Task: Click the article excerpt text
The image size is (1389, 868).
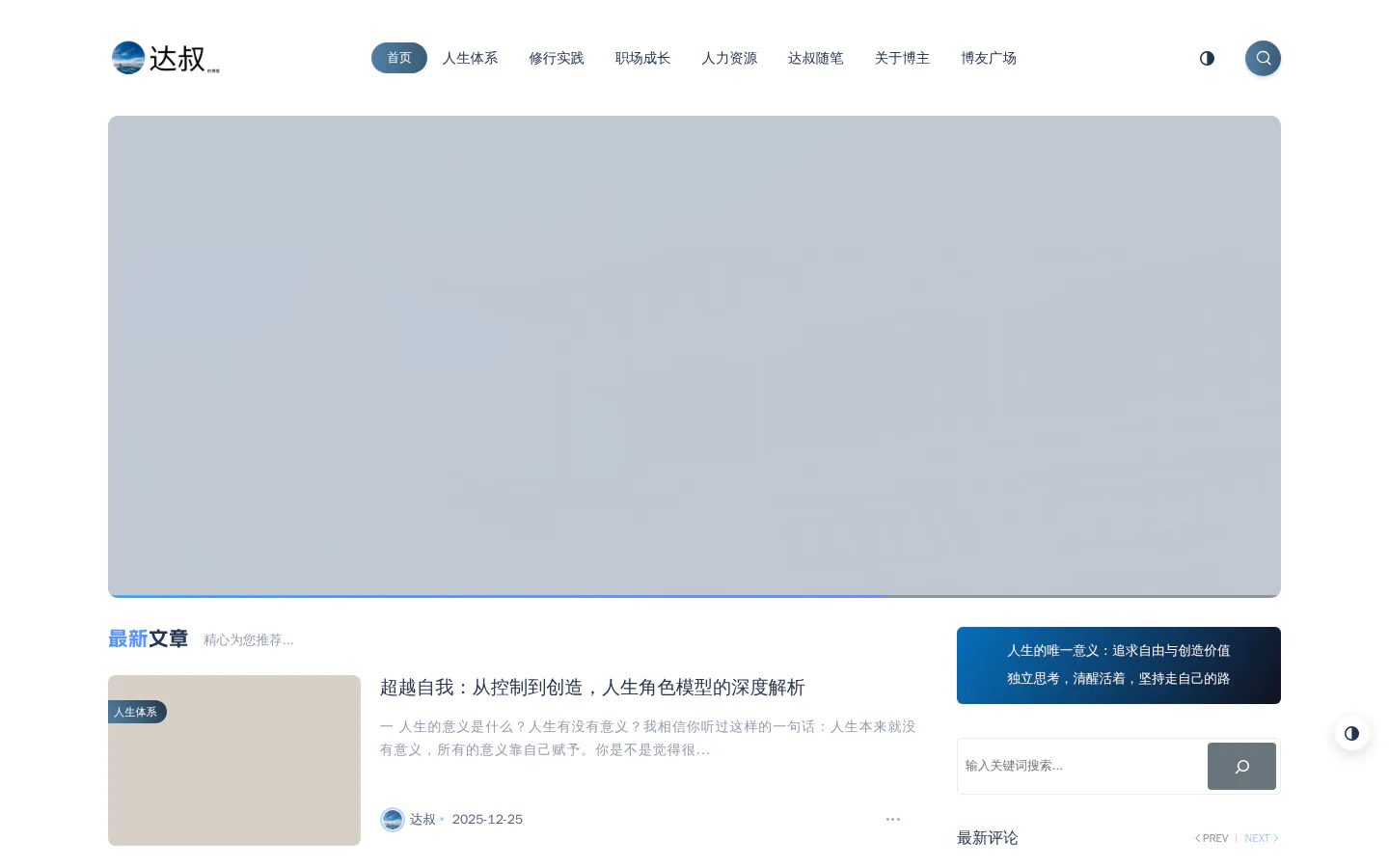Action: click(x=648, y=738)
